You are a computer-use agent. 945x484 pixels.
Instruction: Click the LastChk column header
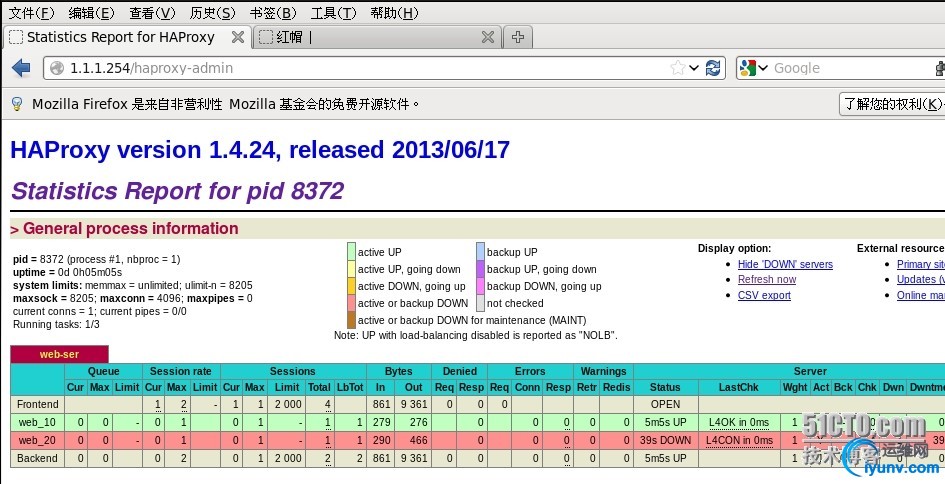[739, 388]
